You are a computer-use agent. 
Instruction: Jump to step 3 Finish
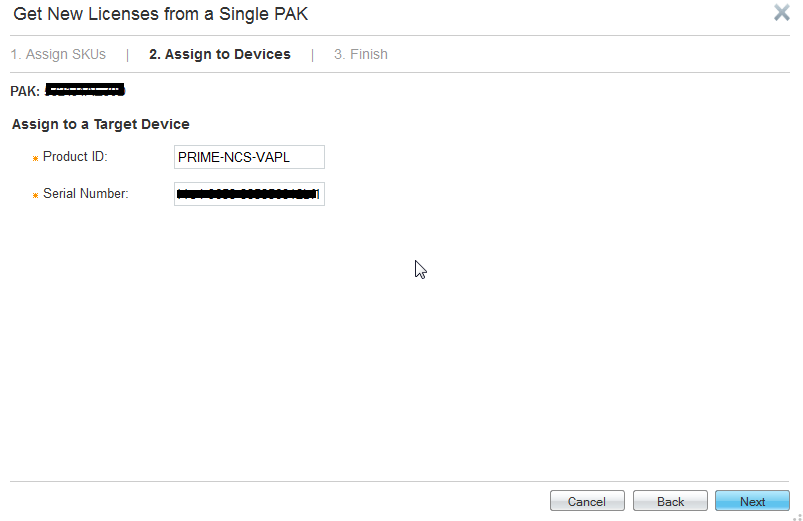pyautogui.click(x=361, y=54)
